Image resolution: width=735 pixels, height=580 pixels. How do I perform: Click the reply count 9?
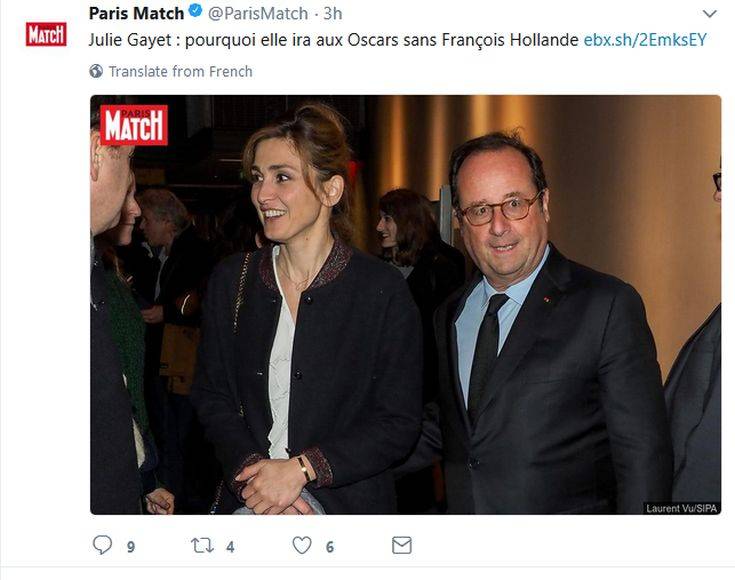(131, 547)
